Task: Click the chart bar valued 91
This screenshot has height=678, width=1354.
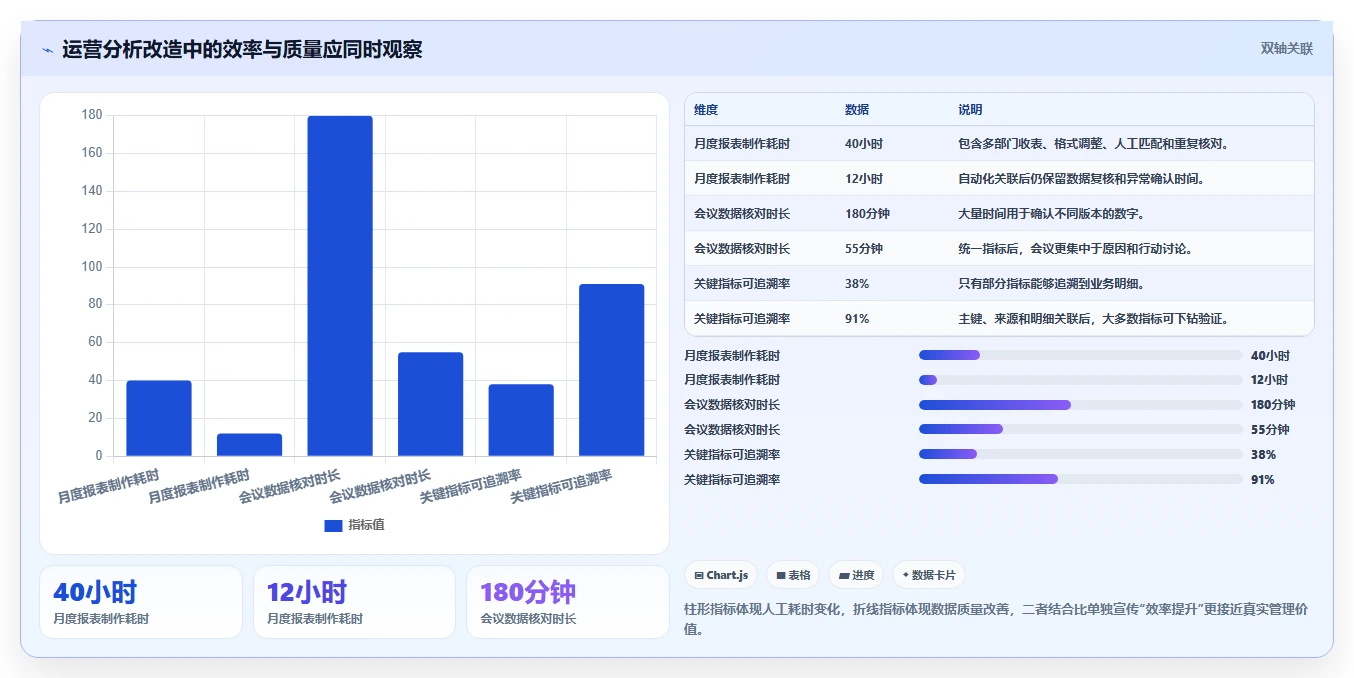Action: click(612, 370)
